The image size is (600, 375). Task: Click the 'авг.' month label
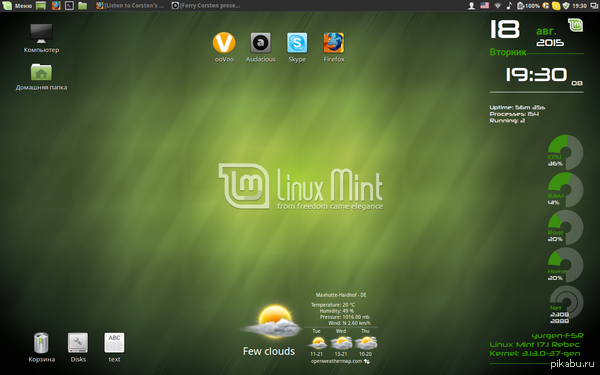pos(546,31)
